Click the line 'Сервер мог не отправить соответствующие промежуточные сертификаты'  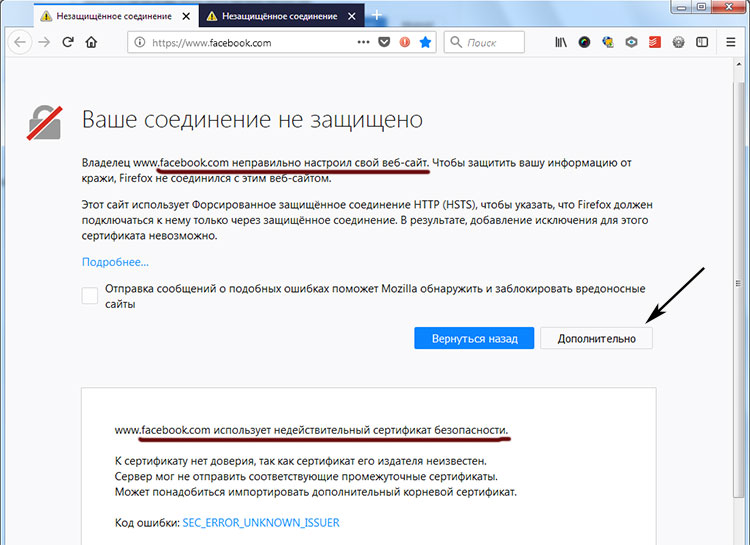click(x=306, y=477)
